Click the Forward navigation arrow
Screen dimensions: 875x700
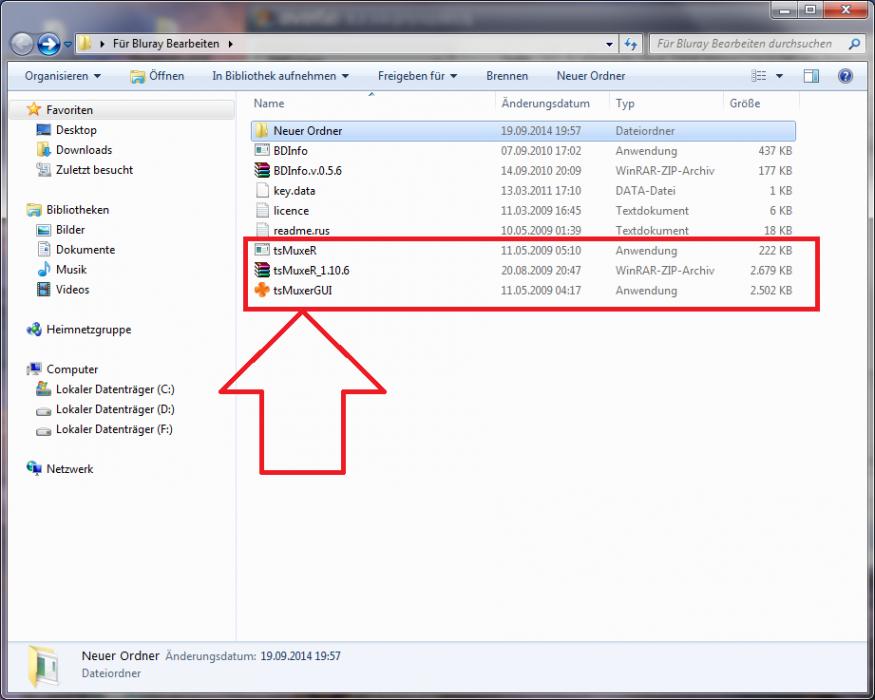pos(49,44)
